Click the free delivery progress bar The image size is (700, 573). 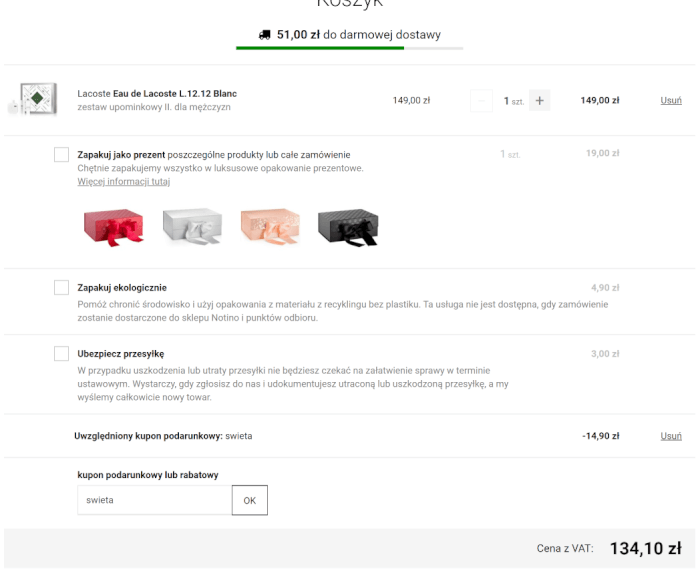(349, 48)
